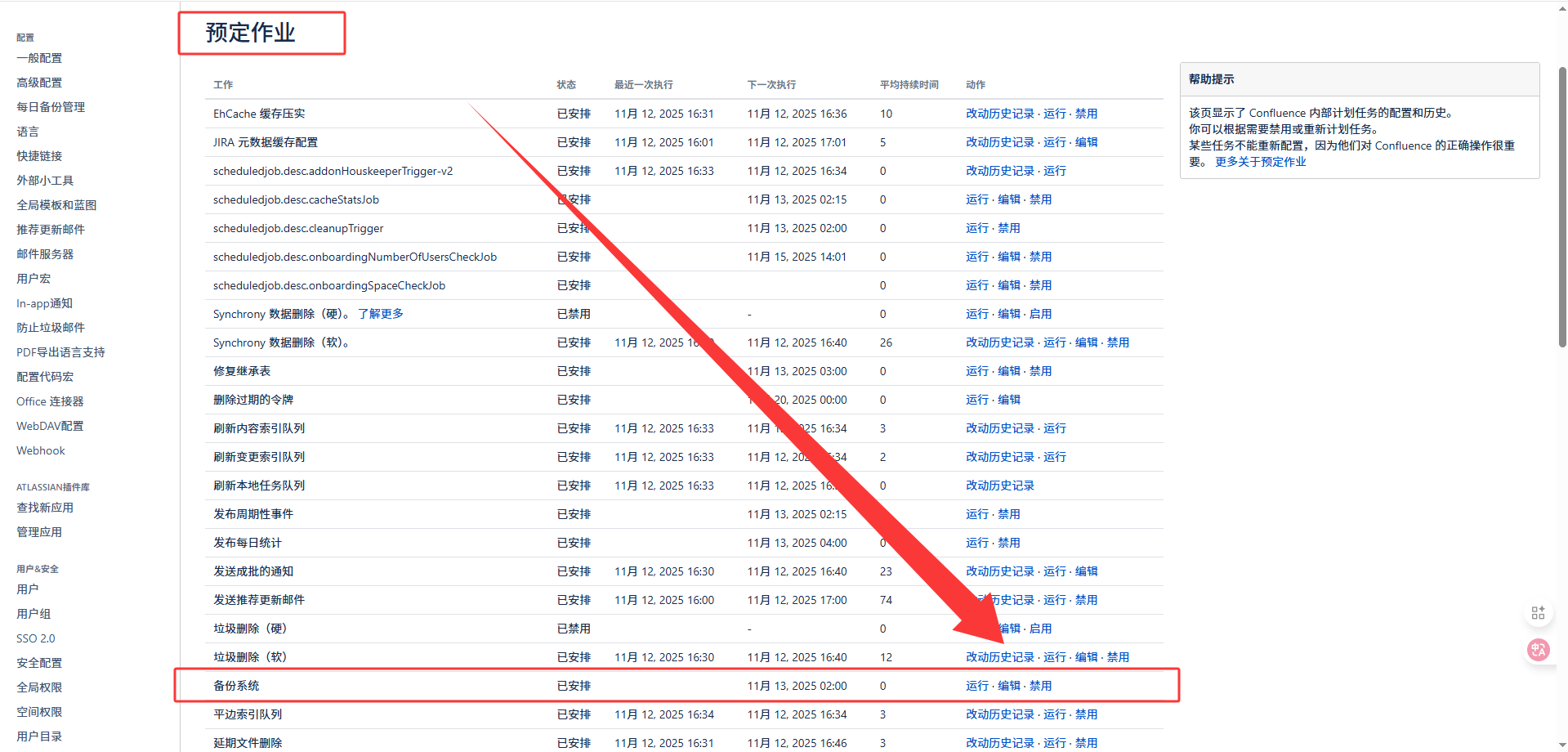Click 启用 for Synchrony 数据删除（硬）
The height and width of the screenshot is (752, 1568).
pos(1040,314)
